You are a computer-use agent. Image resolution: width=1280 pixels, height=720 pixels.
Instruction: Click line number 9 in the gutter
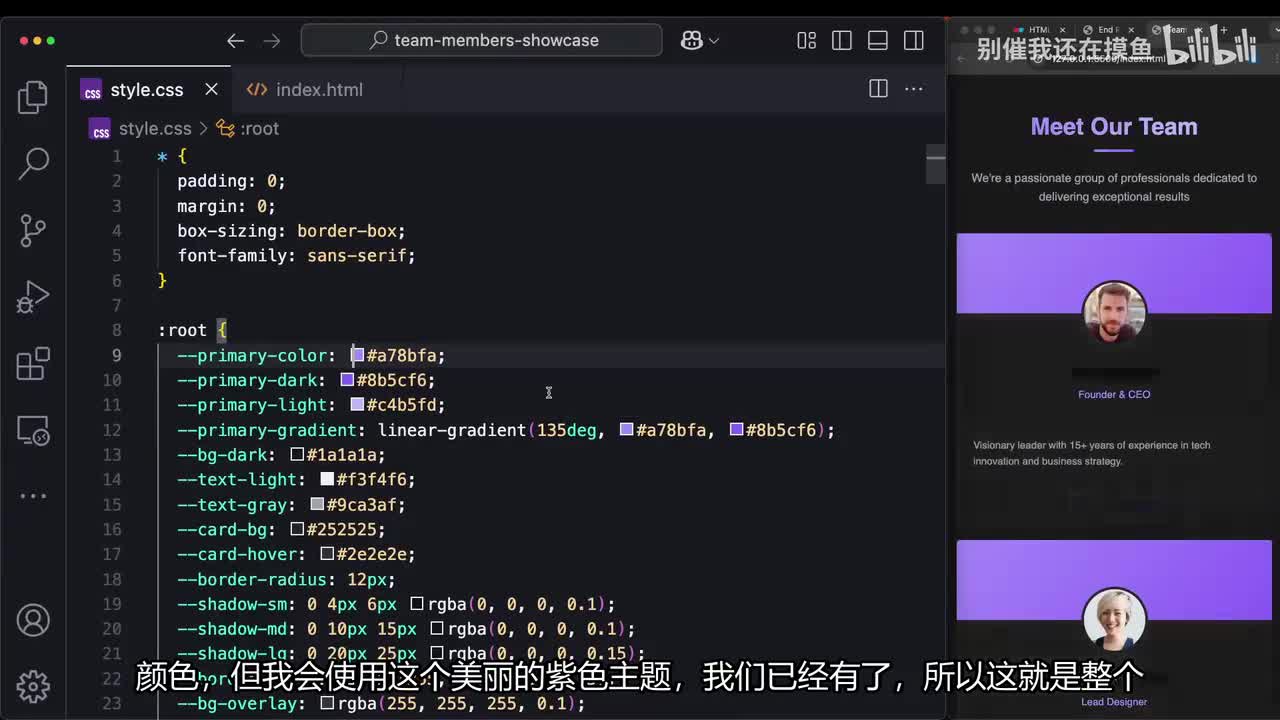point(117,355)
